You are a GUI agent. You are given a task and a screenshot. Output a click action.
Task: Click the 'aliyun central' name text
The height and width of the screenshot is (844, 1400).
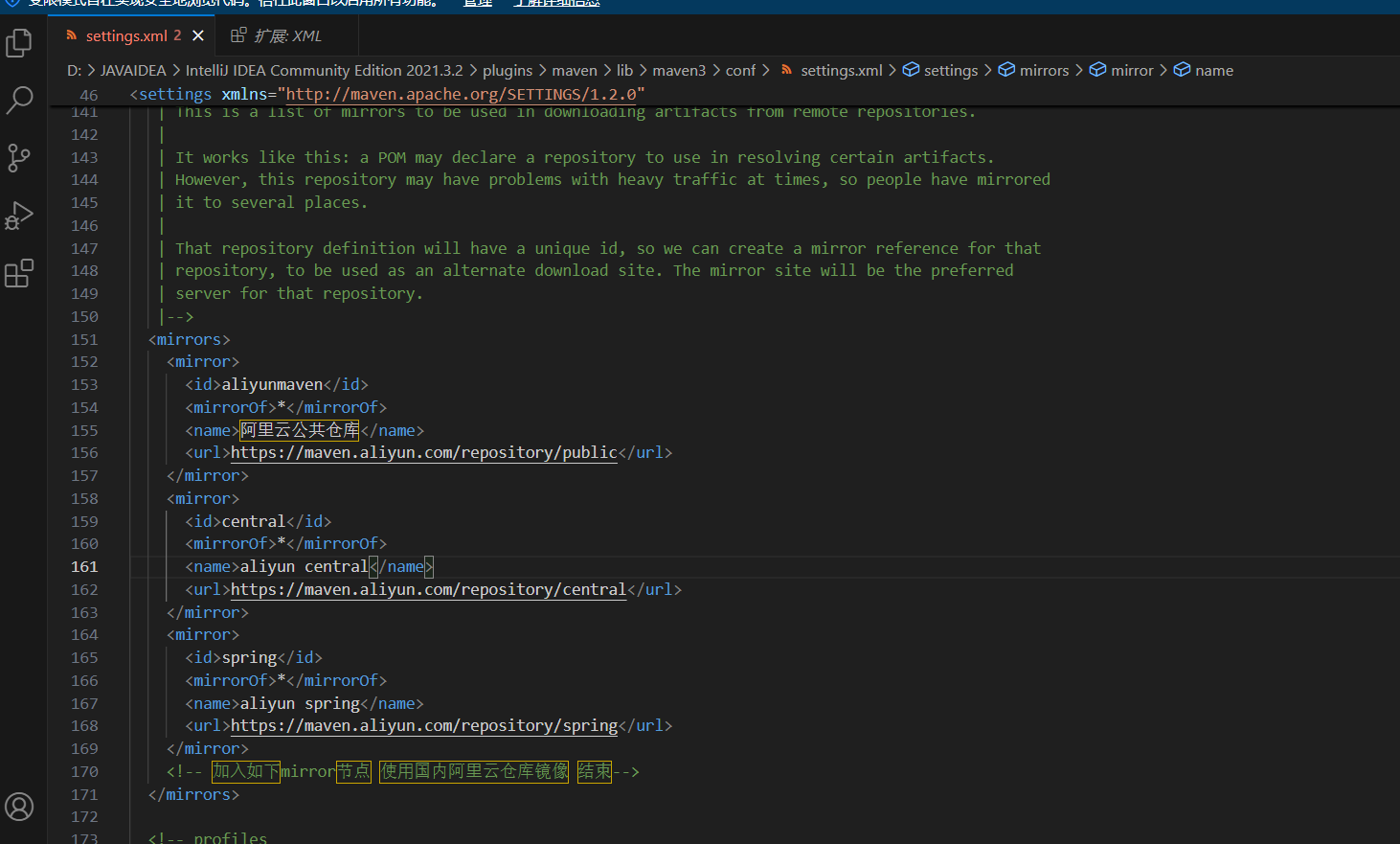[x=305, y=566]
